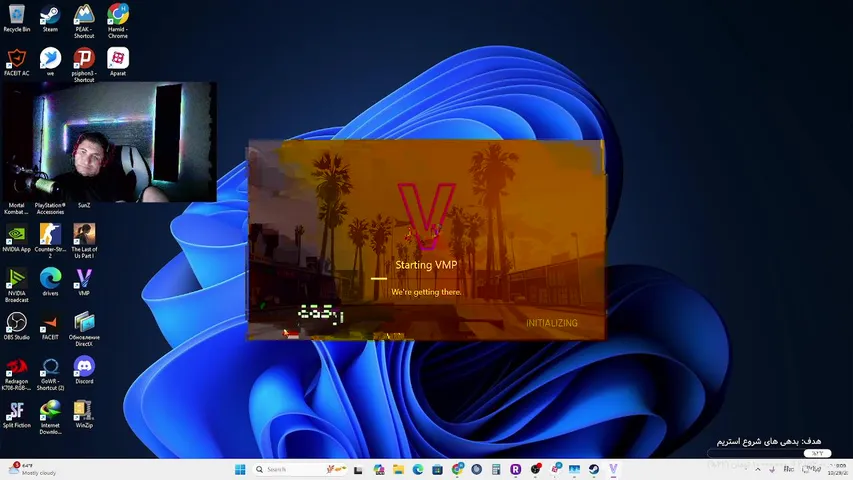This screenshot has width=853, height=480.
Task: Select the Aparat desktop icon
Action: 118,61
